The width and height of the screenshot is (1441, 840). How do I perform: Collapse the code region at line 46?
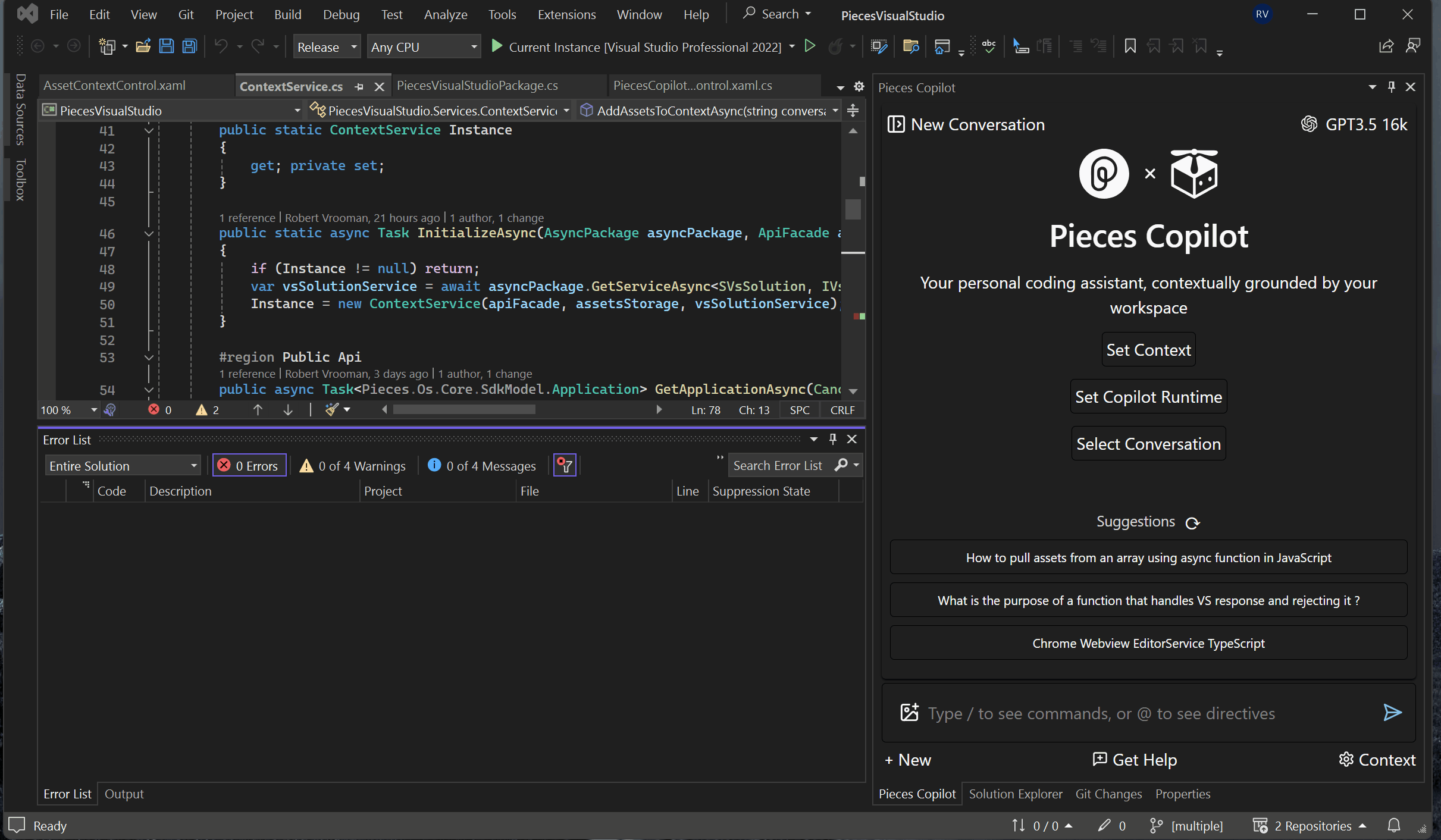tap(149, 233)
